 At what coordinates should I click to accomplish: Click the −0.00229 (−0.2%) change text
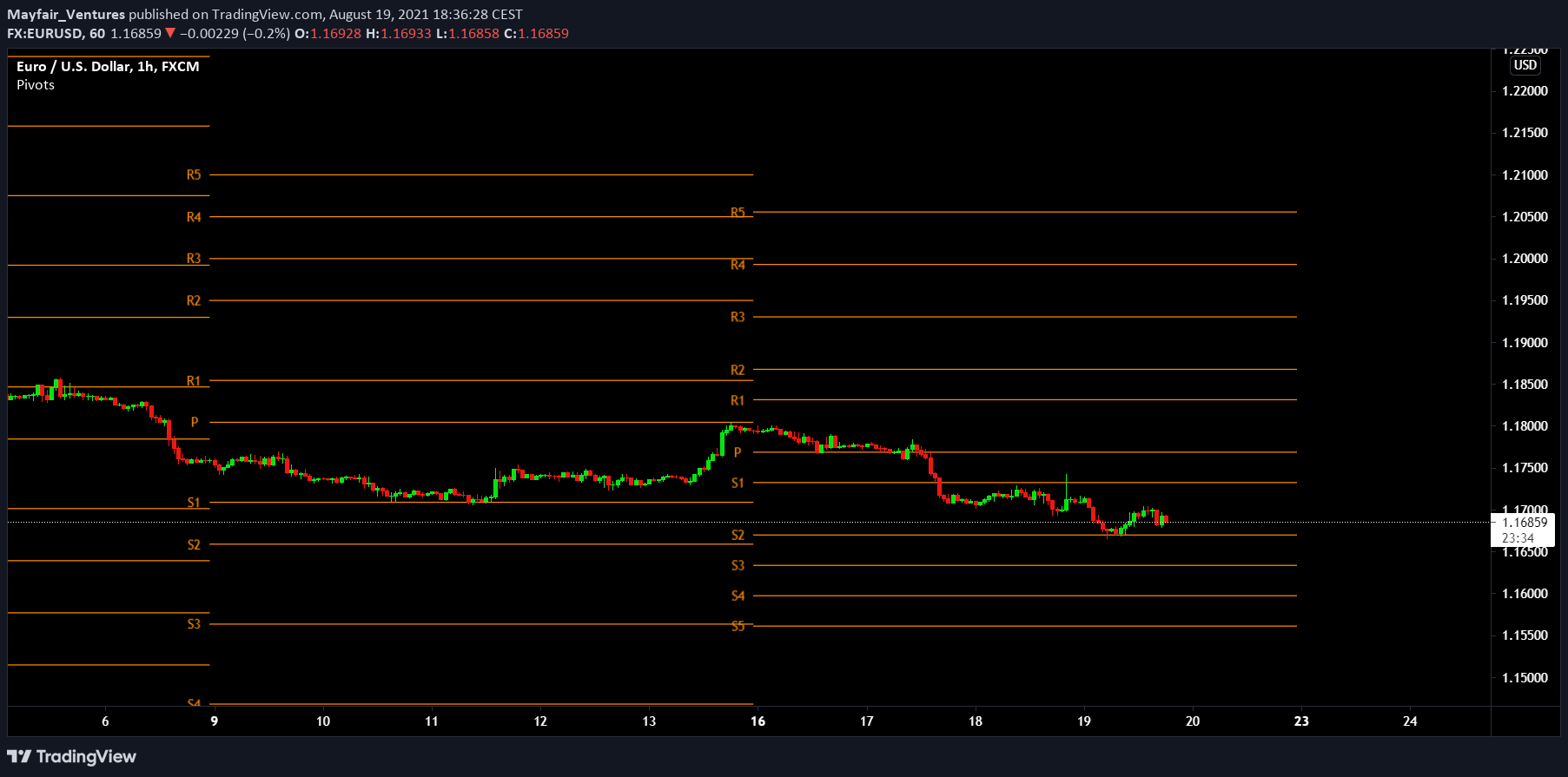tap(235, 34)
